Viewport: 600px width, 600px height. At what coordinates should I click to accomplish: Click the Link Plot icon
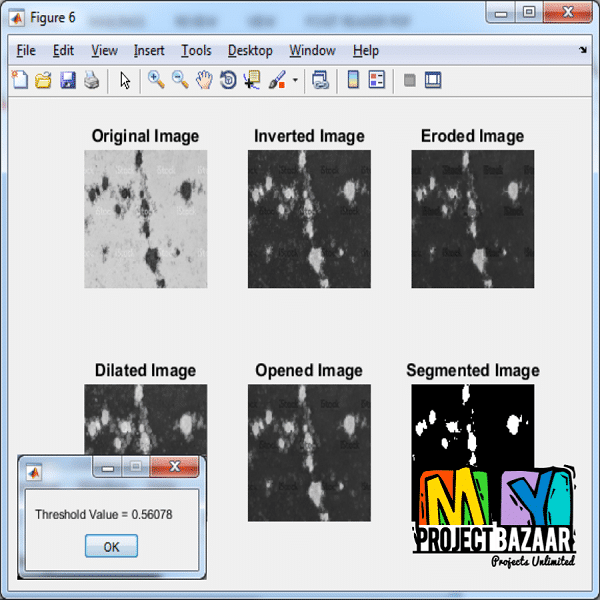click(320, 80)
